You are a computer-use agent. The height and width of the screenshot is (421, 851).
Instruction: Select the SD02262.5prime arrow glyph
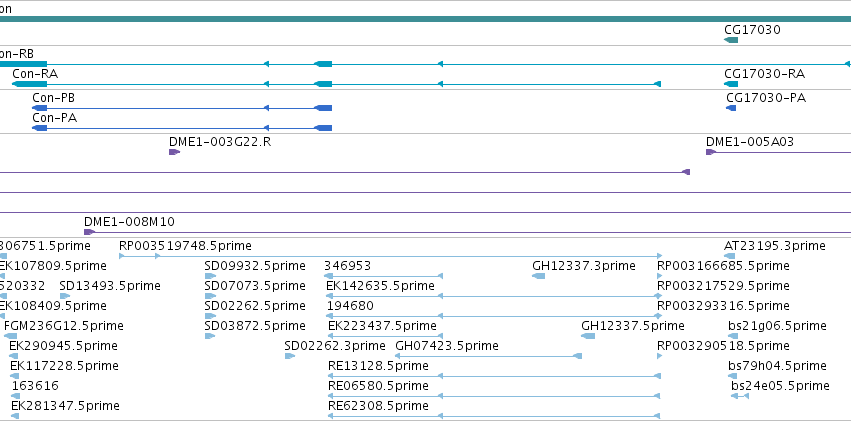(x=211, y=316)
